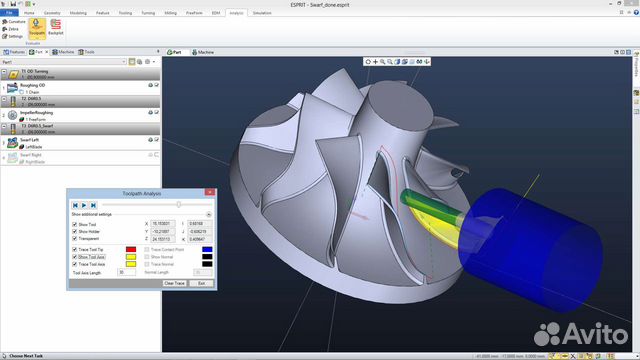Click the red Trace Tool Tip color swatch
The image size is (640, 360).
tap(131, 249)
